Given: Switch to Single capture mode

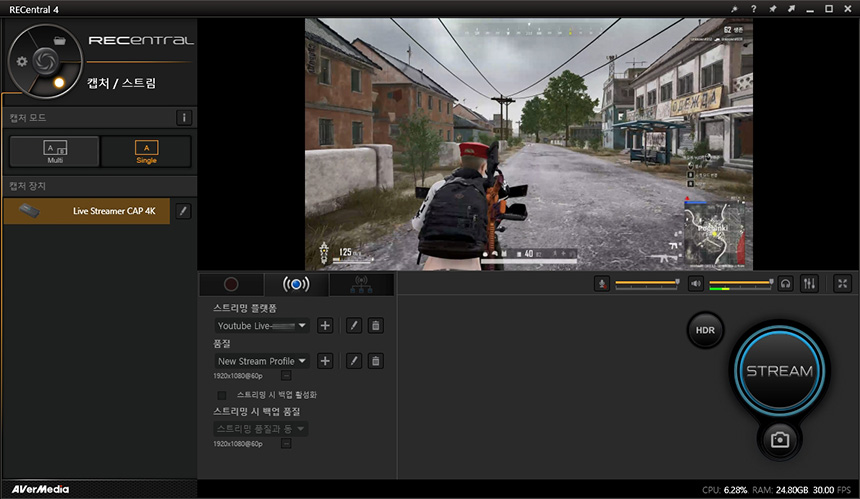Looking at the screenshot, I should pos(146,151).
